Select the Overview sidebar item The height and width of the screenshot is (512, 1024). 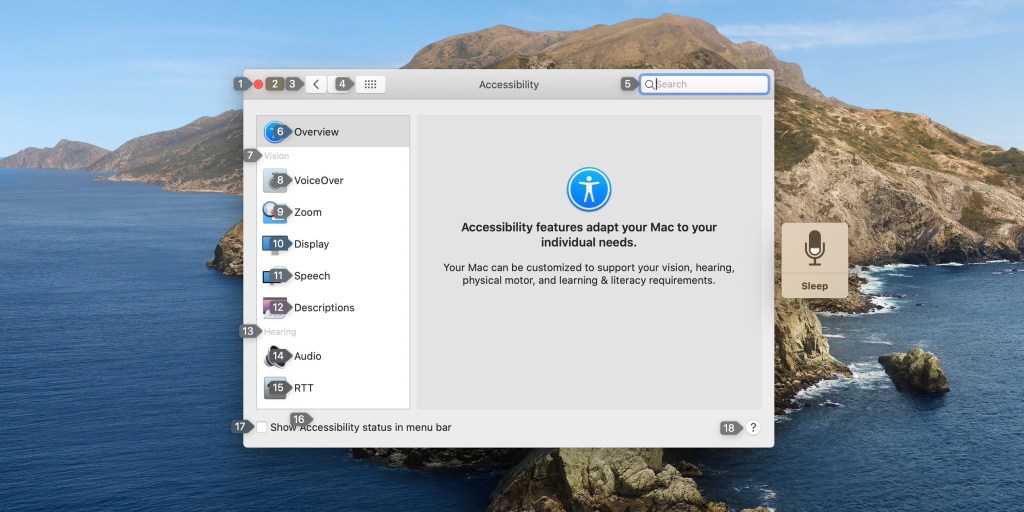click(x=316, y=132)
